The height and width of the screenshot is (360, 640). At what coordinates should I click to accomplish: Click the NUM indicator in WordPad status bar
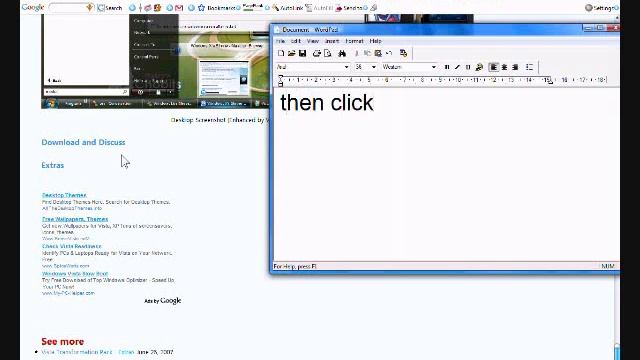[608, 266]
